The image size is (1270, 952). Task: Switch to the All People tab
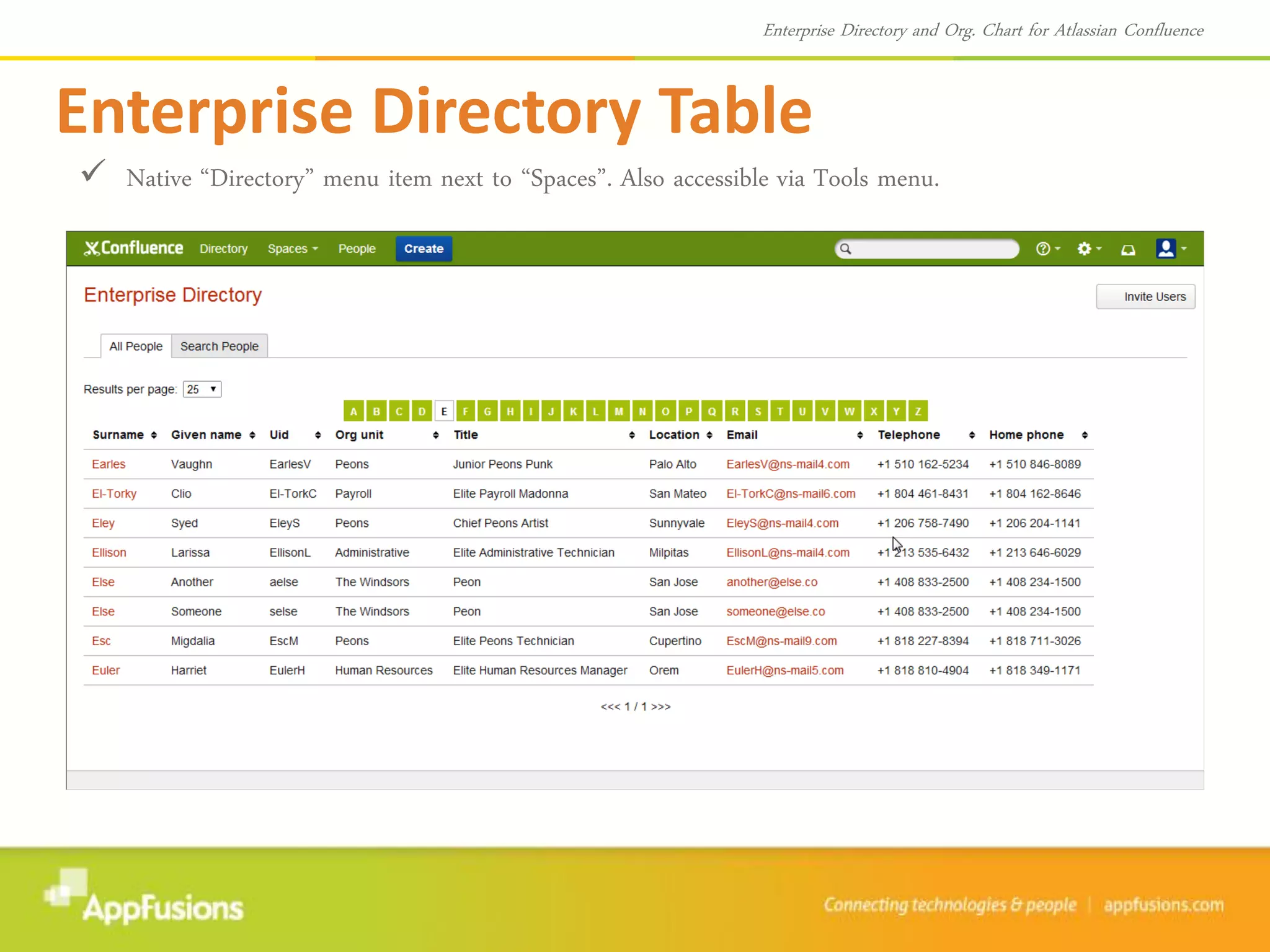tap(136, 346)
